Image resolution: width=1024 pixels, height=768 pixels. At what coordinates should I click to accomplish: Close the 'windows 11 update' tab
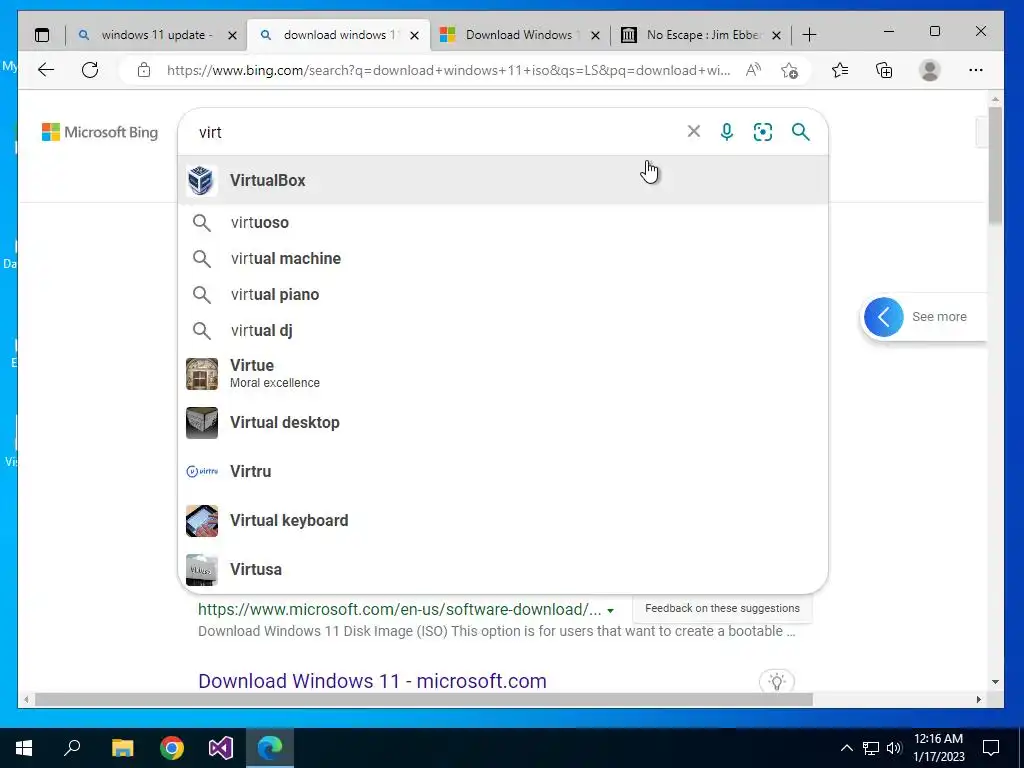(x=232, y=35)
